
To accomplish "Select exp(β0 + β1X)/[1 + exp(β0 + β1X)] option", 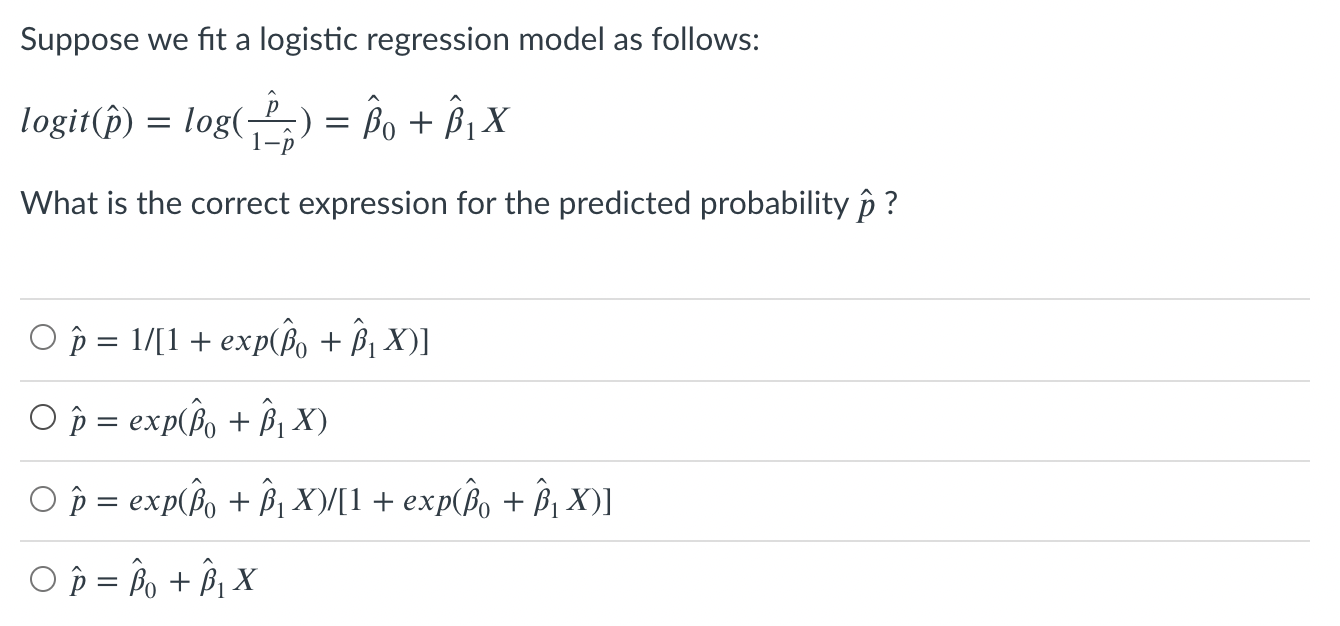I will tap(42, 498).
